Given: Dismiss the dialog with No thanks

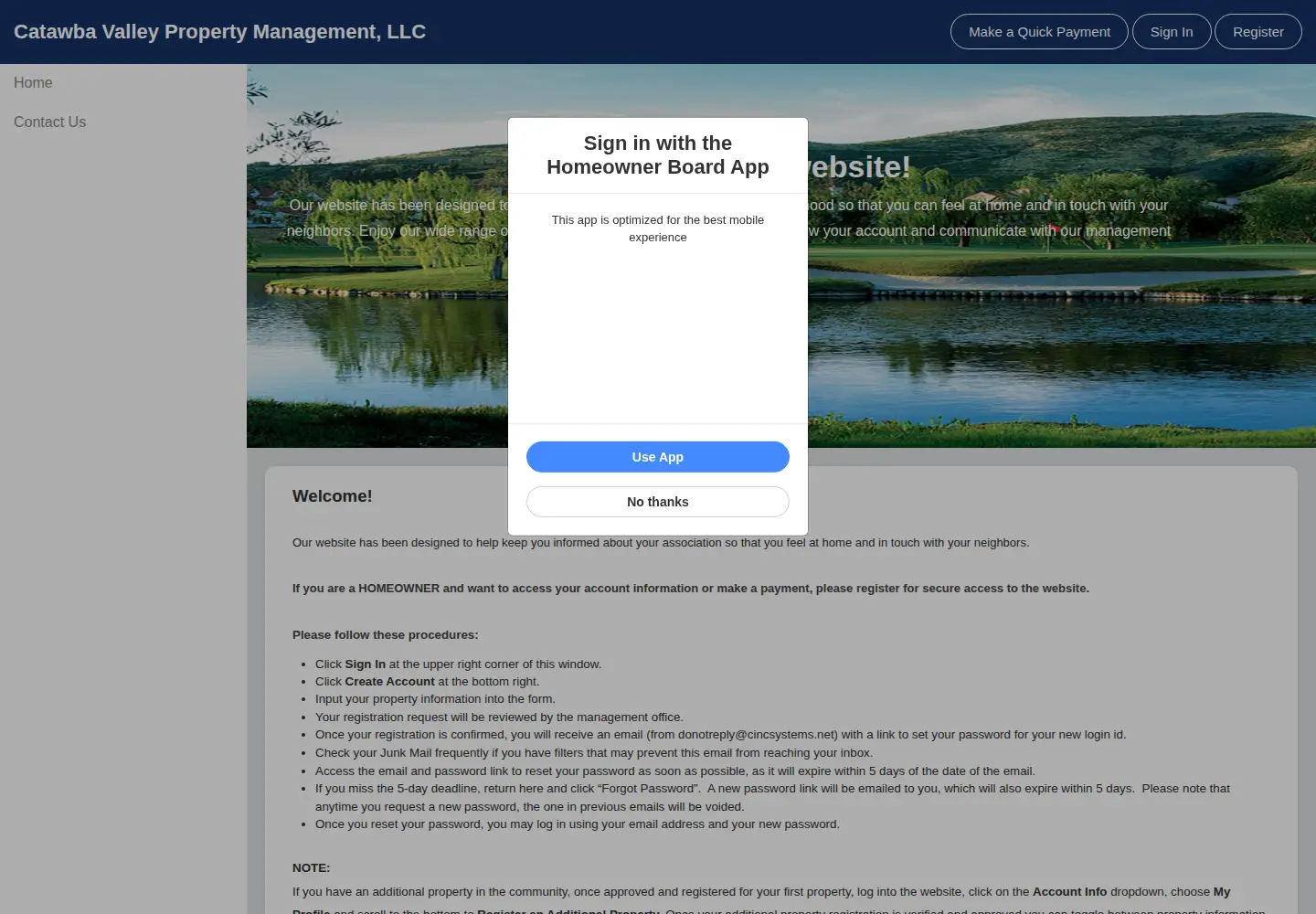Looking at the screenshot, I should 658,502.
